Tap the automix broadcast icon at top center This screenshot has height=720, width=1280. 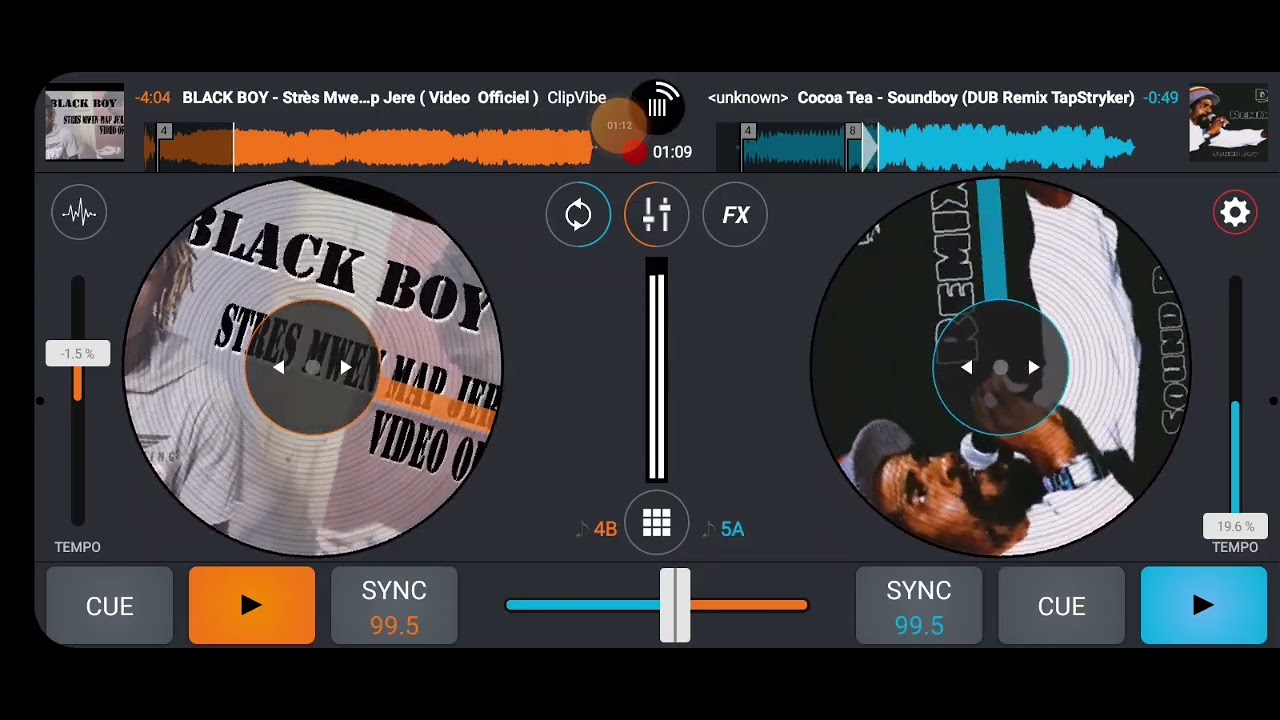pos(657,106)
